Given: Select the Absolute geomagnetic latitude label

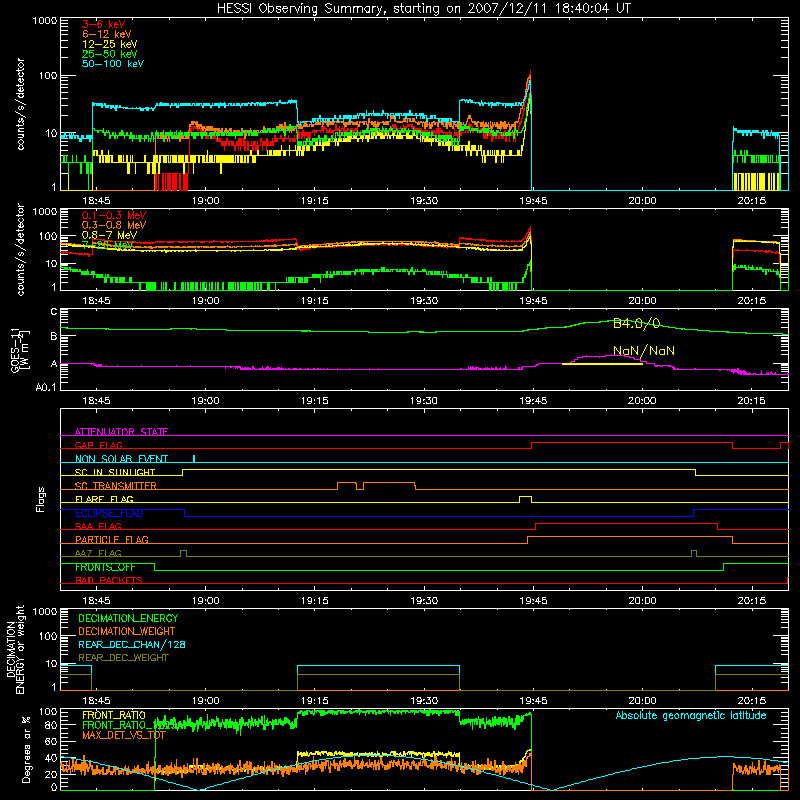Looking at the screenshot, I should coord(691,716).
